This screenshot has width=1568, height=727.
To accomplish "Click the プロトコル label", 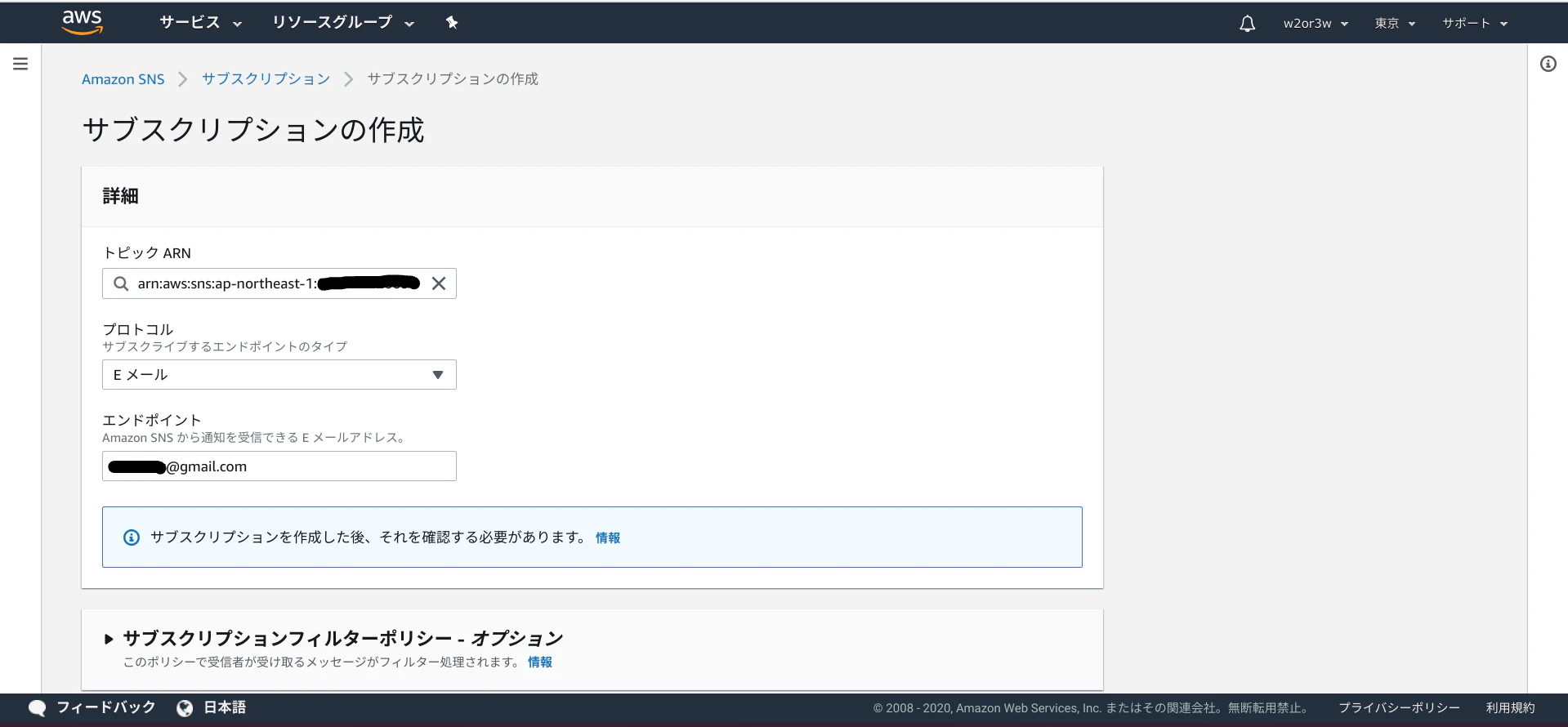I will point(138,329).
